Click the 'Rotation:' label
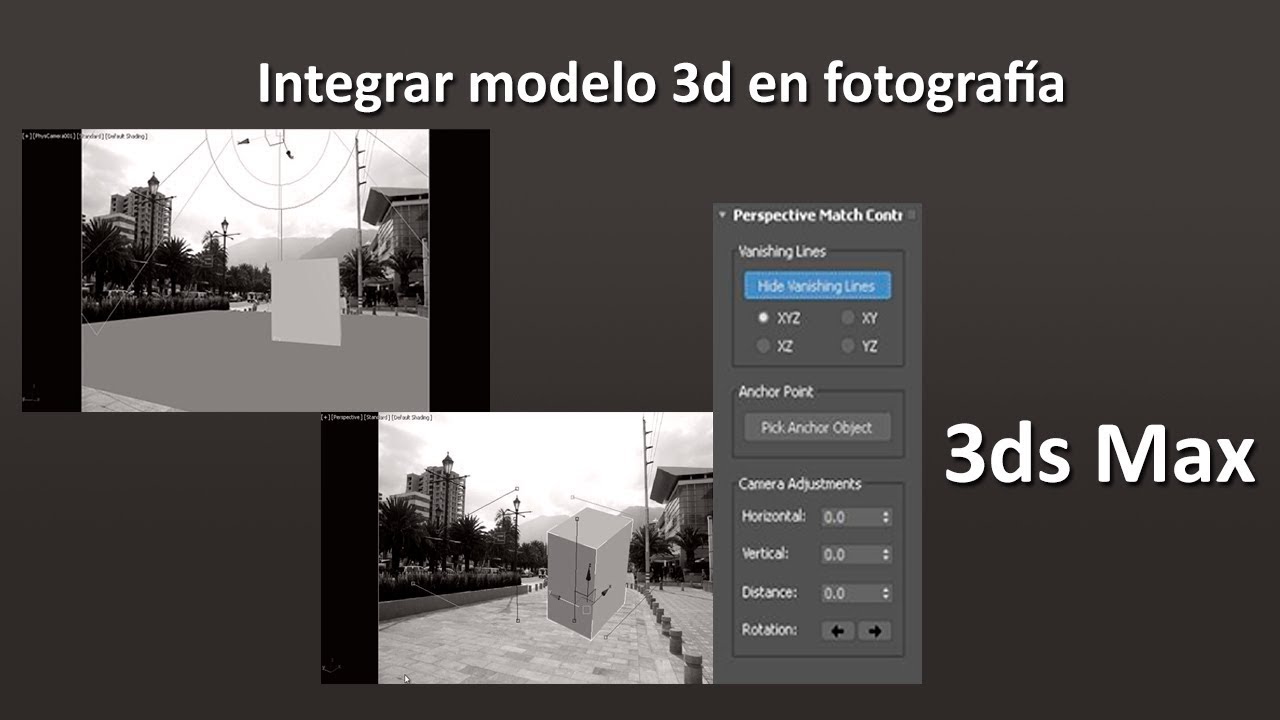Viewport: 1280px width, 720px height. [x=770, y=630]
